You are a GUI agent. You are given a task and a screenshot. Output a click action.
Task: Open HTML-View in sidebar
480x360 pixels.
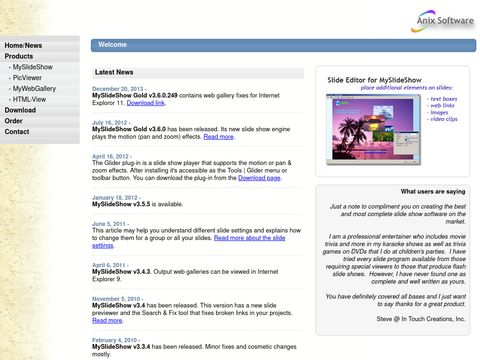(x=29, y=99)
